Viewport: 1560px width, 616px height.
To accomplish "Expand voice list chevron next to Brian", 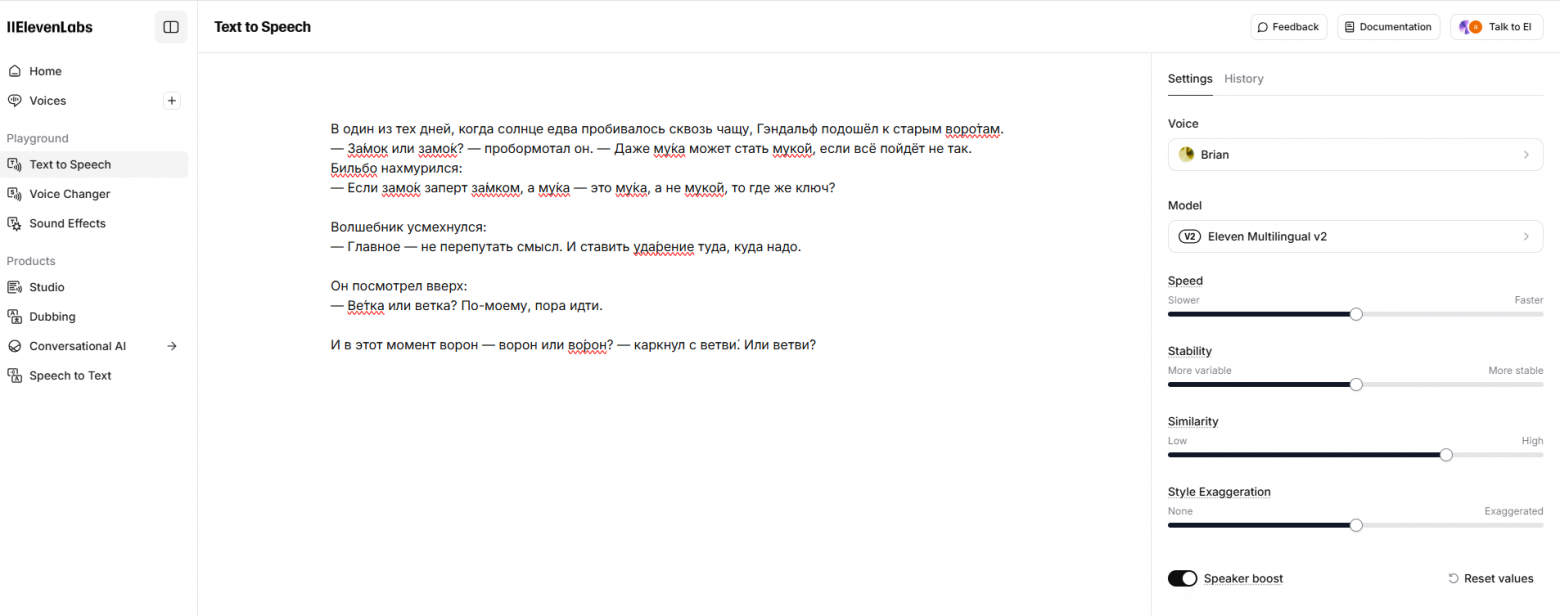I will (1526, 155).
